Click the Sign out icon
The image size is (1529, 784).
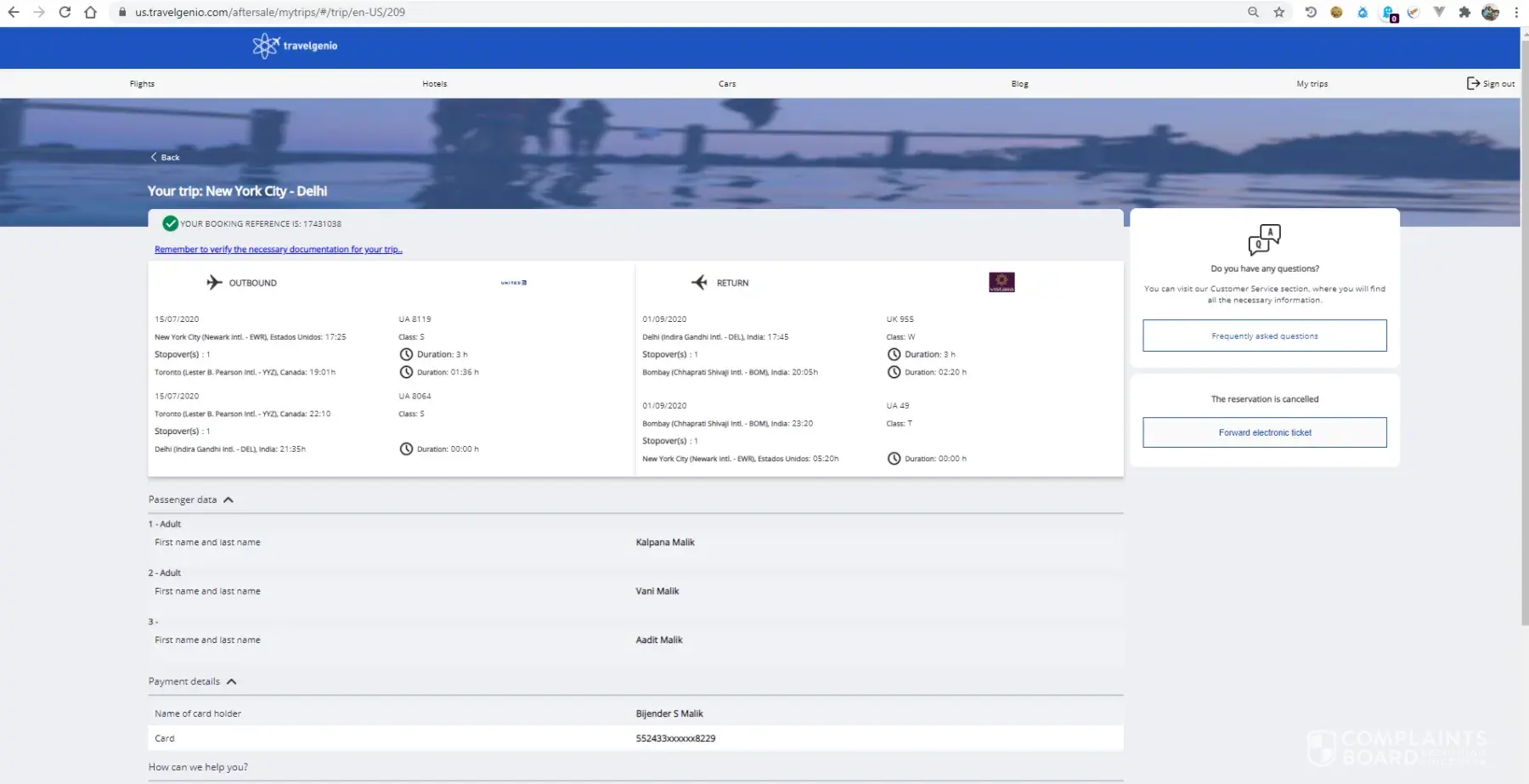pyautogui.click(x=1473, y=83)
